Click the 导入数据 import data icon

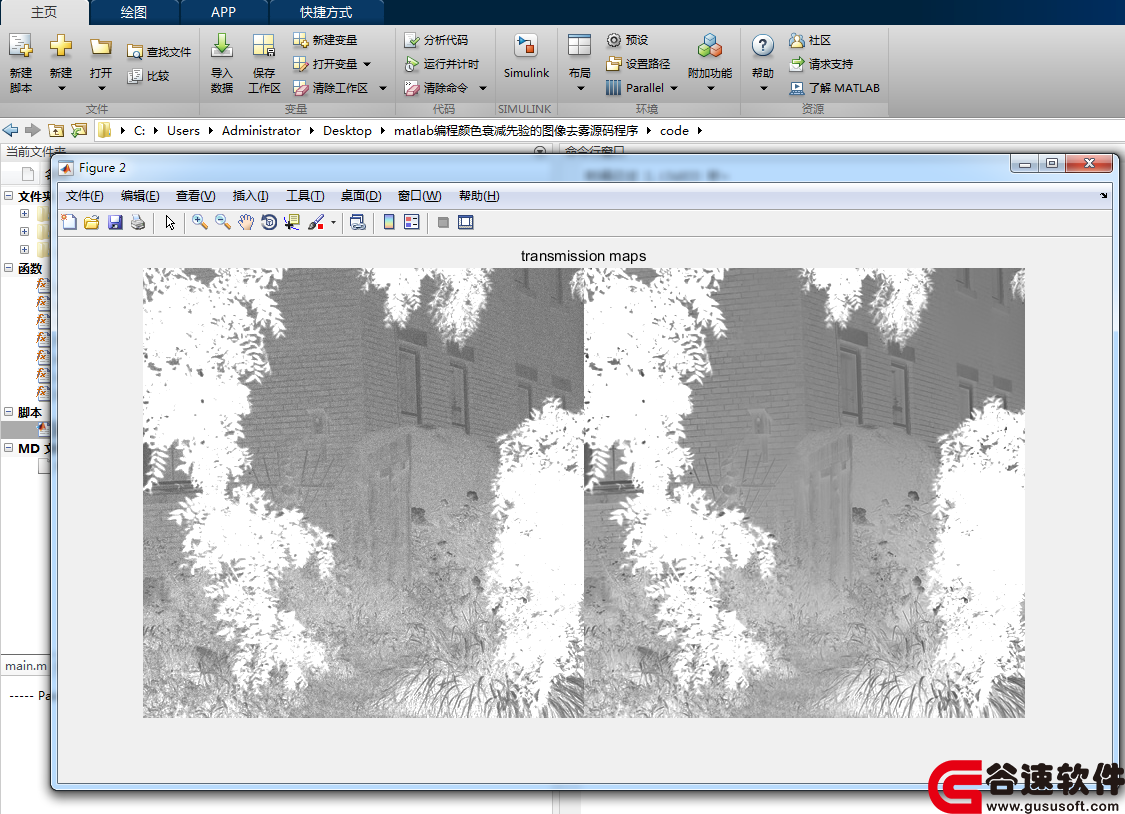coord(222,46)
